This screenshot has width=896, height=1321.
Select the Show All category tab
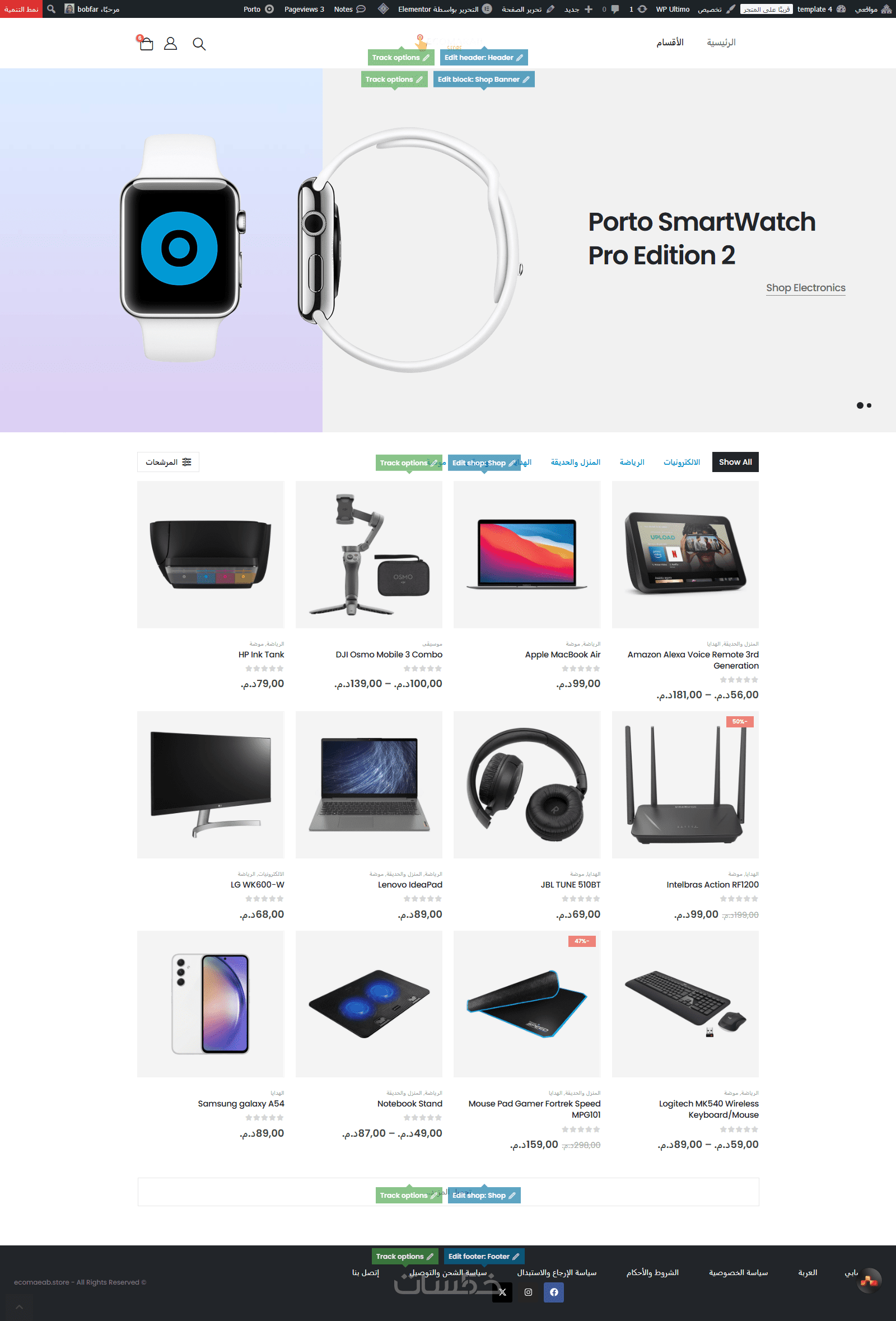point(735,462)
